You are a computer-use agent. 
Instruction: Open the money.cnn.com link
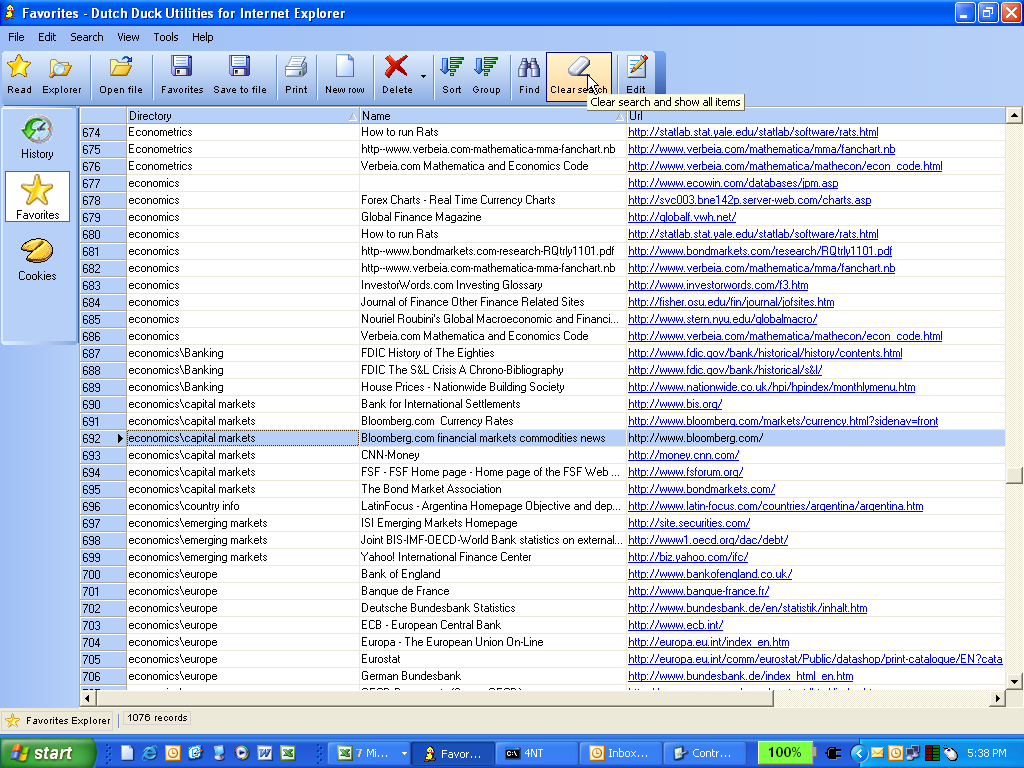[x=683, y=455]
